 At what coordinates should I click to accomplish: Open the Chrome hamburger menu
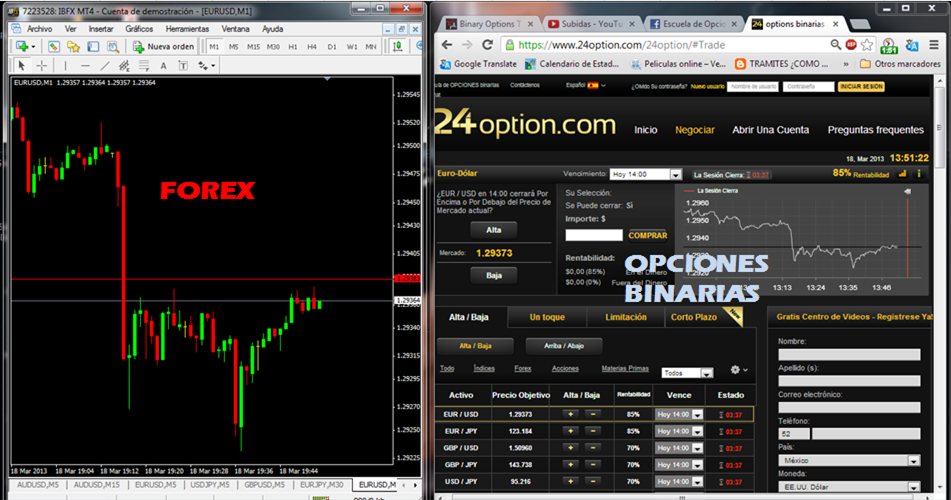pos(934,44)
